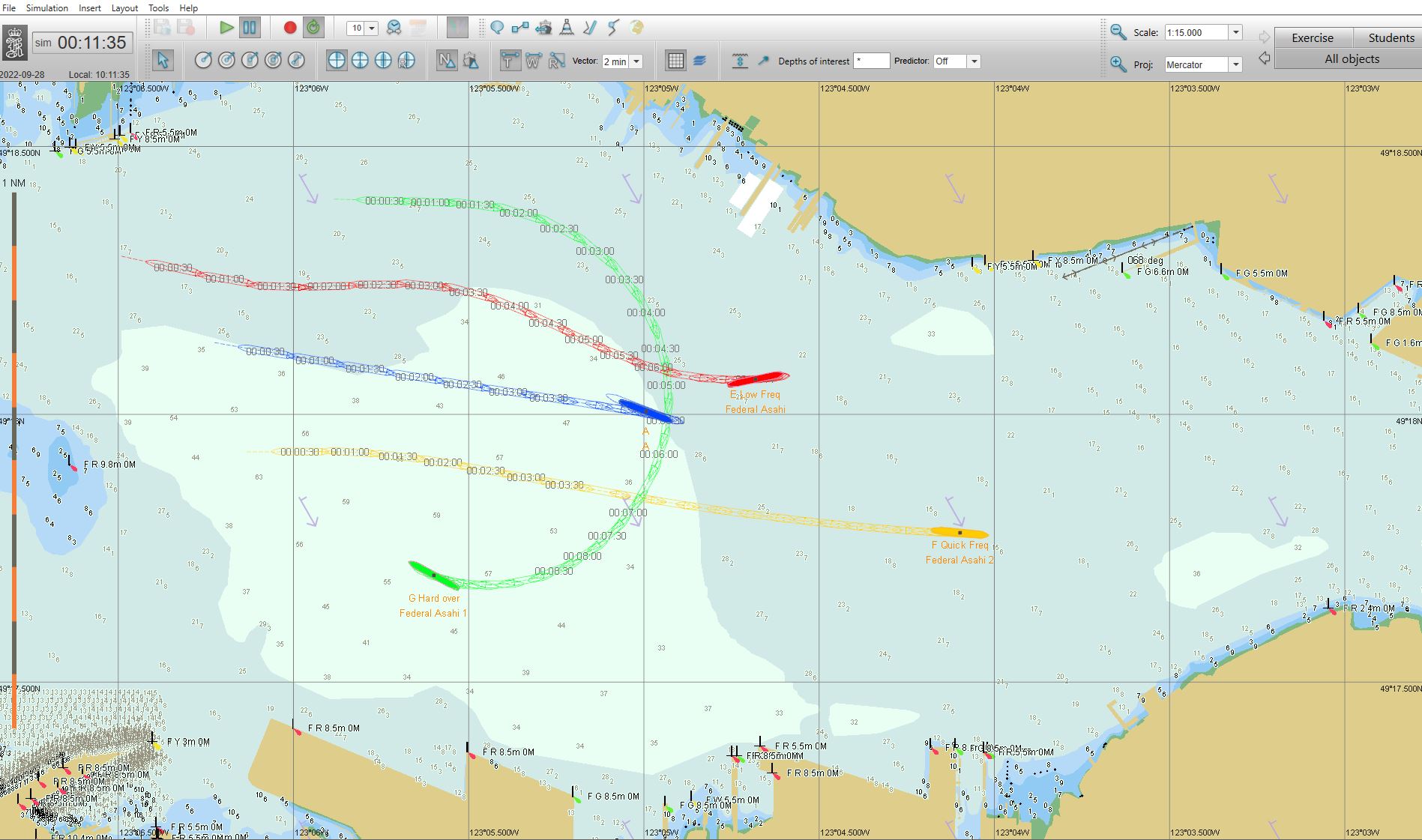
Task: Toggle the chart grid display
Action: [675, 61]
